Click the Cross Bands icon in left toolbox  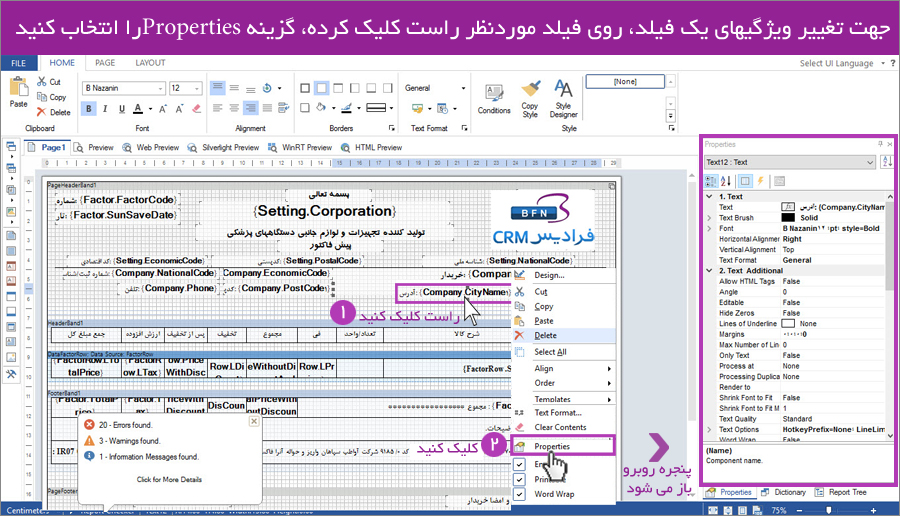[x=11, y=168]
